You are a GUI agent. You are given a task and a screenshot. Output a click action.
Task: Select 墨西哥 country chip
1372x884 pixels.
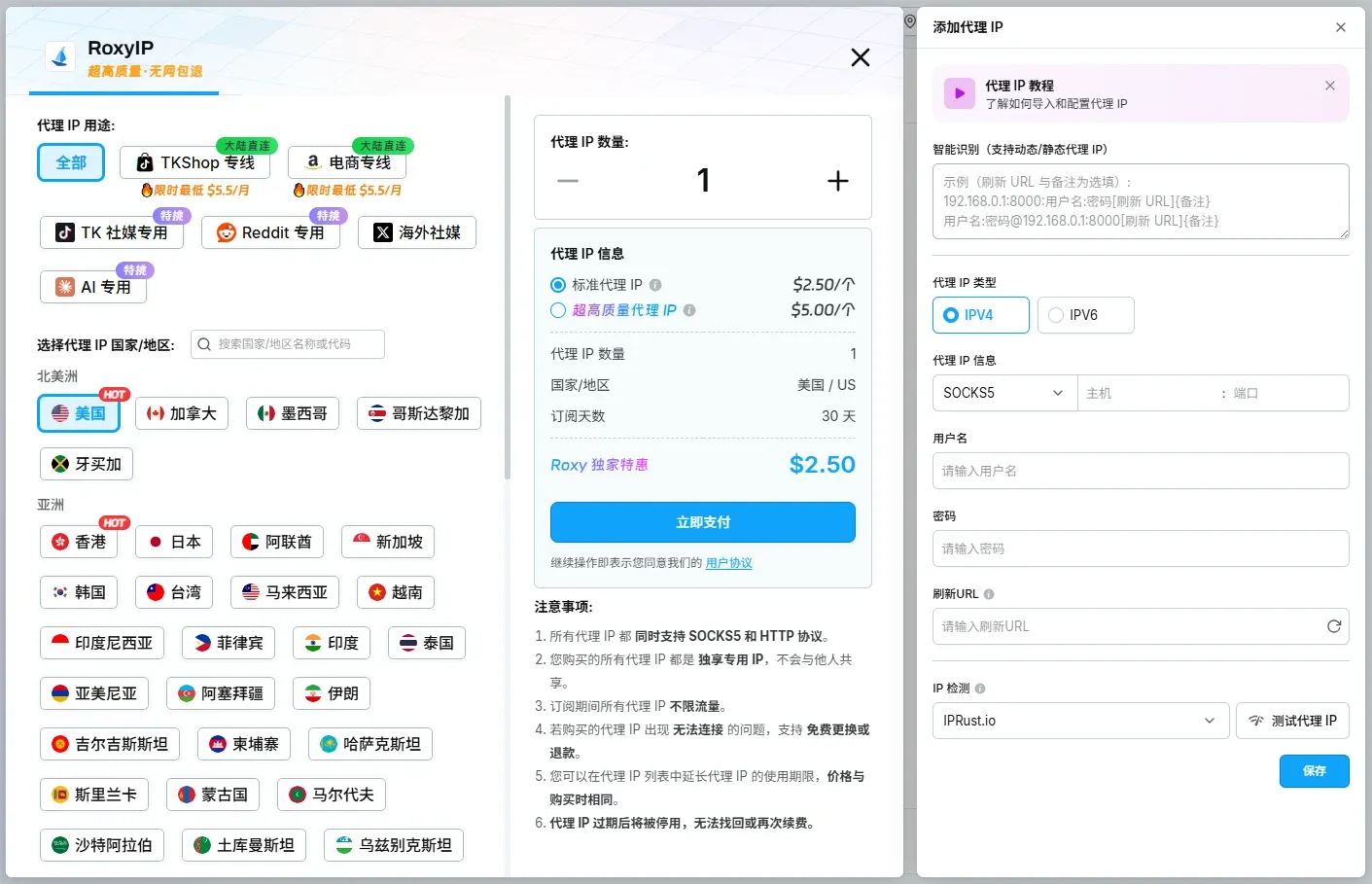point(293,413)
